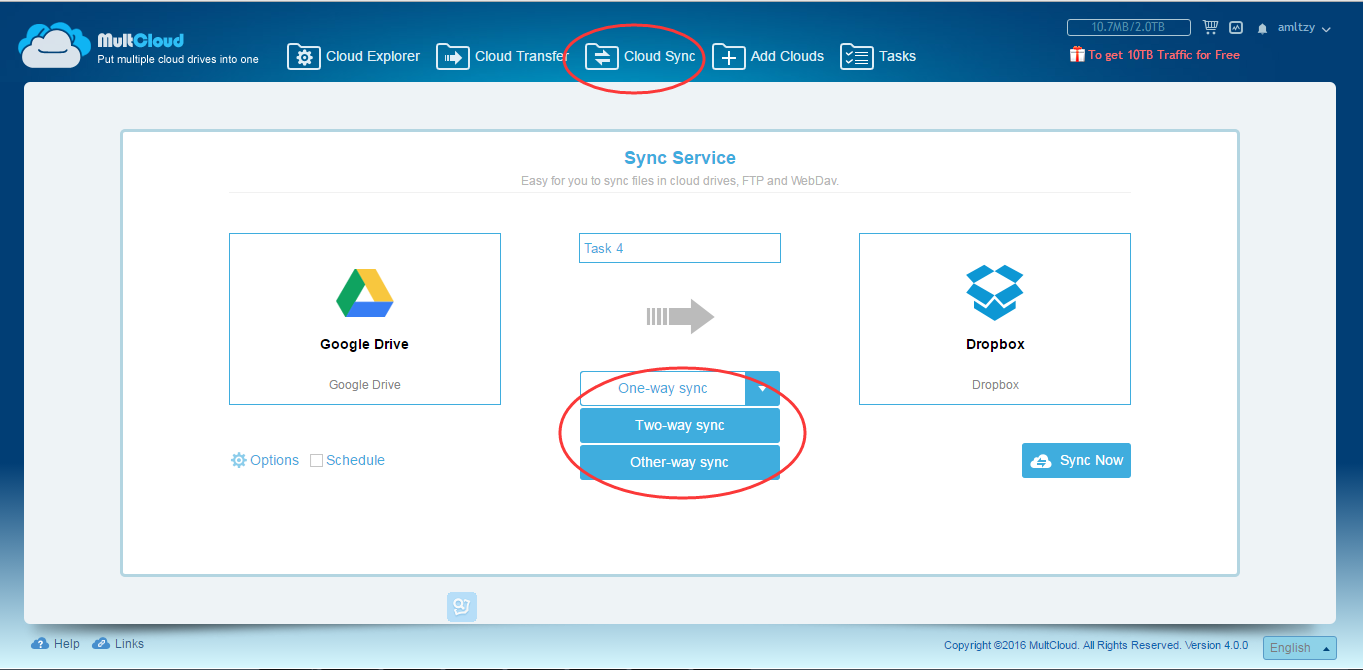Click the MultCloud cloud logo
Image resolution: width=1363 pixels, height=670 pixels.
55,47
